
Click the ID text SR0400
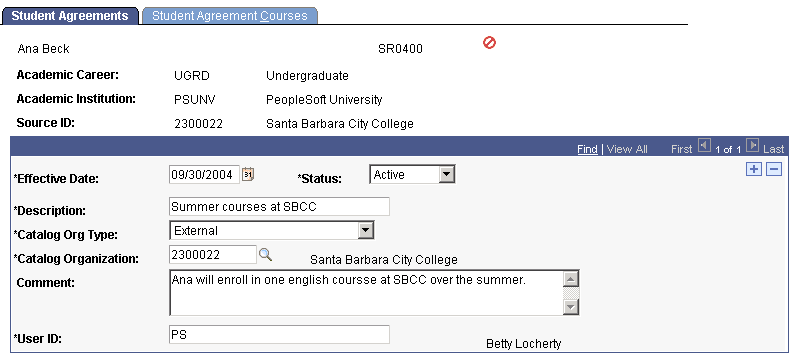[x=400, y=49]
